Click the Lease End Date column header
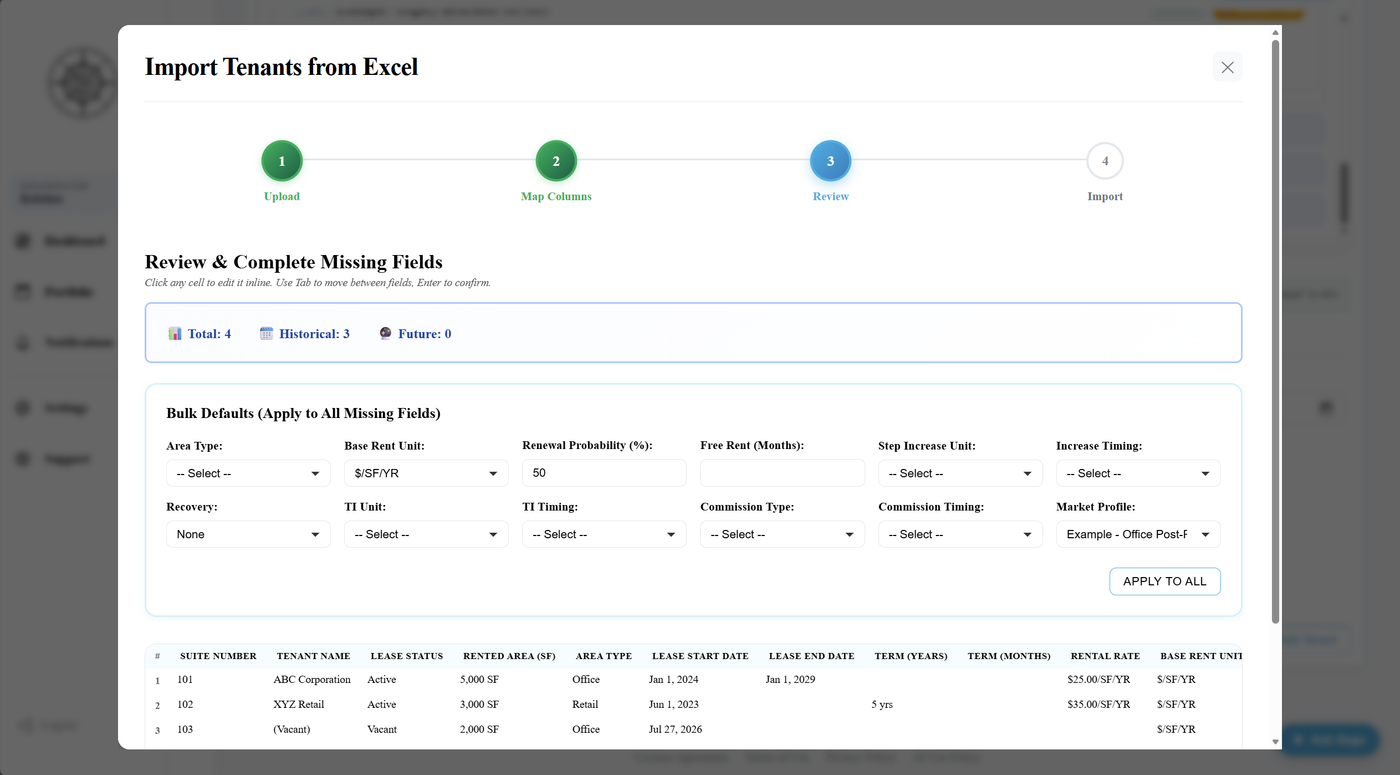The image size is (1400, 775). [811, 656]
